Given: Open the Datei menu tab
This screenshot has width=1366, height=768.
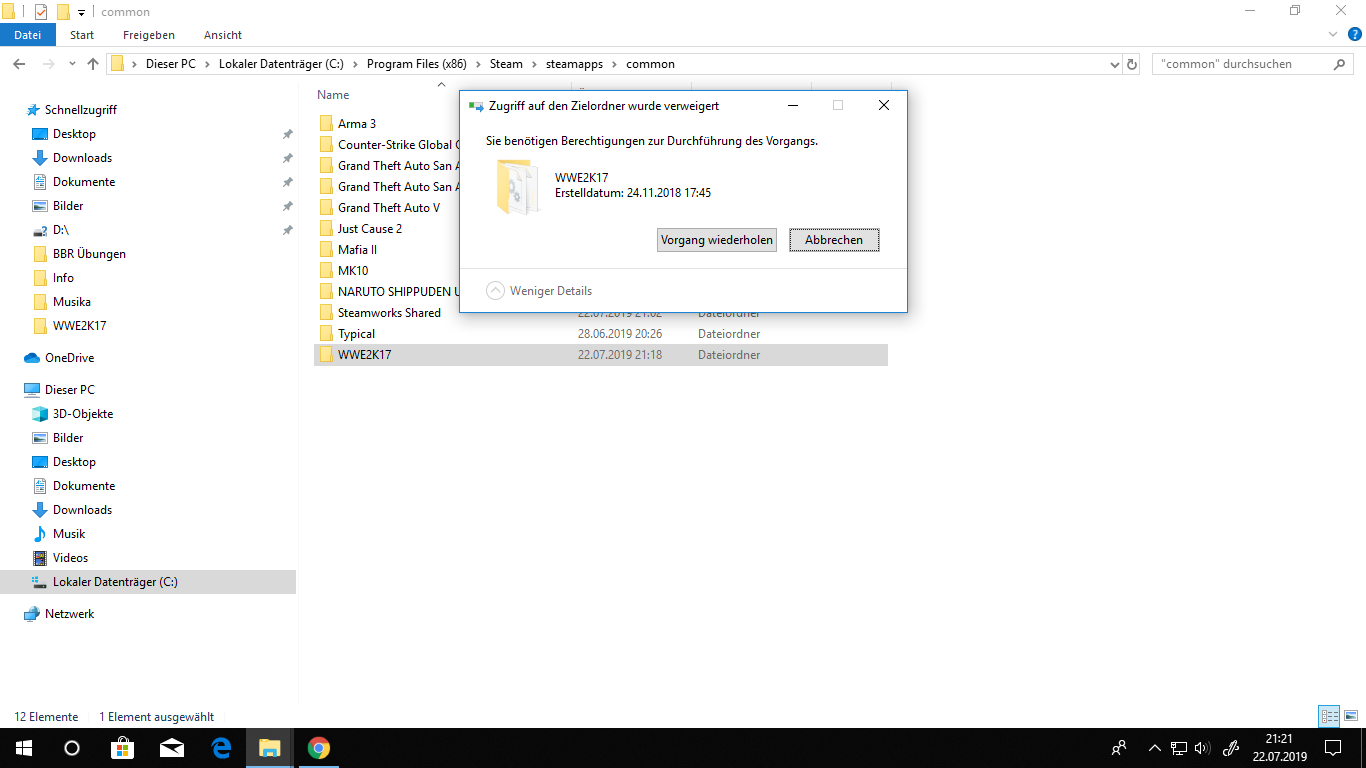Looking at the screenshot, I should (28, 35).
